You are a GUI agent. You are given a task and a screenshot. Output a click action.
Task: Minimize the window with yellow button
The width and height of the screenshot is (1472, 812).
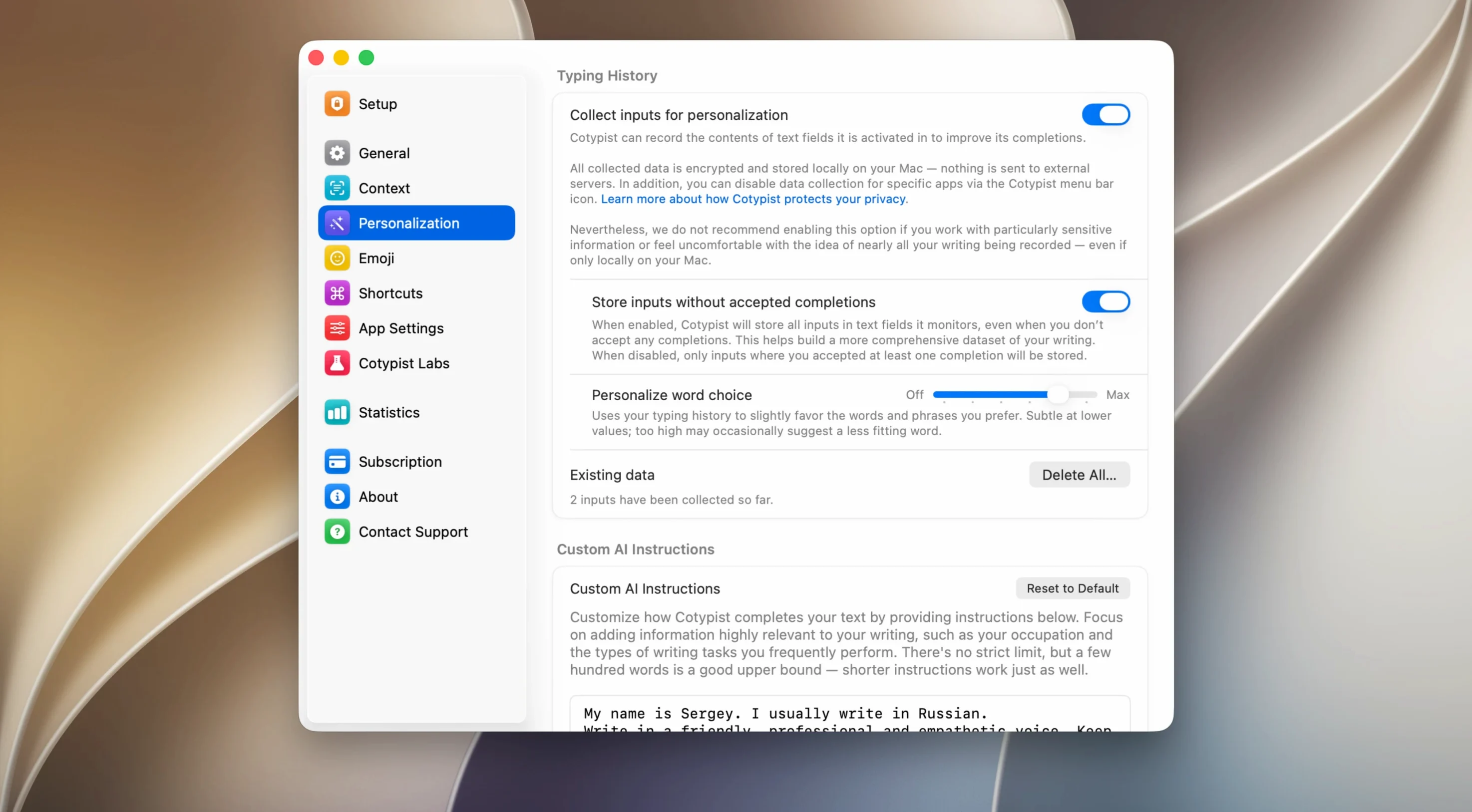point(341,58)
